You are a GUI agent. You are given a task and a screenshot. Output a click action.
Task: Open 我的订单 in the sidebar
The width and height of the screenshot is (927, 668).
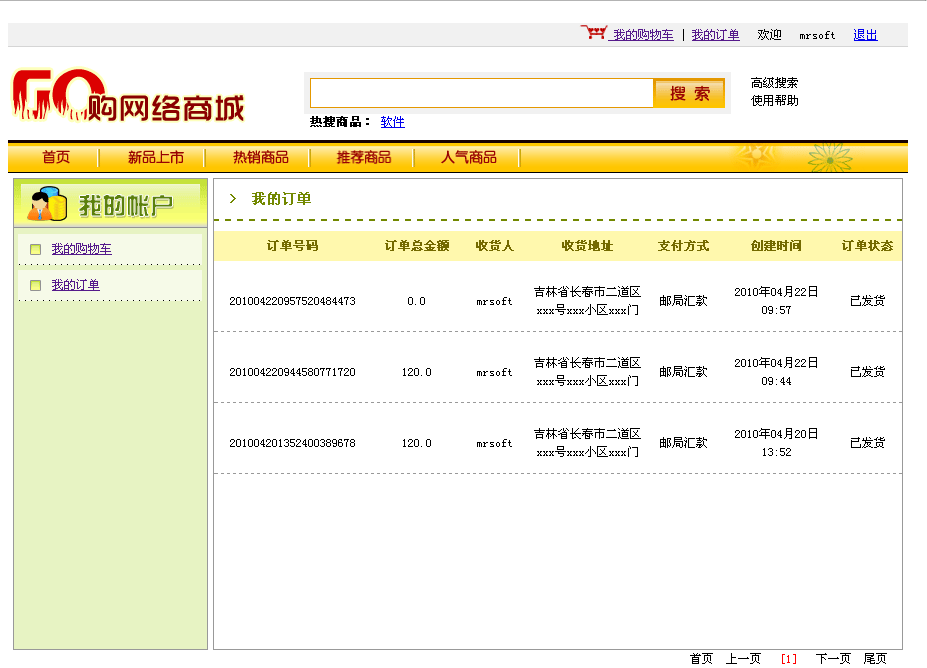[76, 285]
